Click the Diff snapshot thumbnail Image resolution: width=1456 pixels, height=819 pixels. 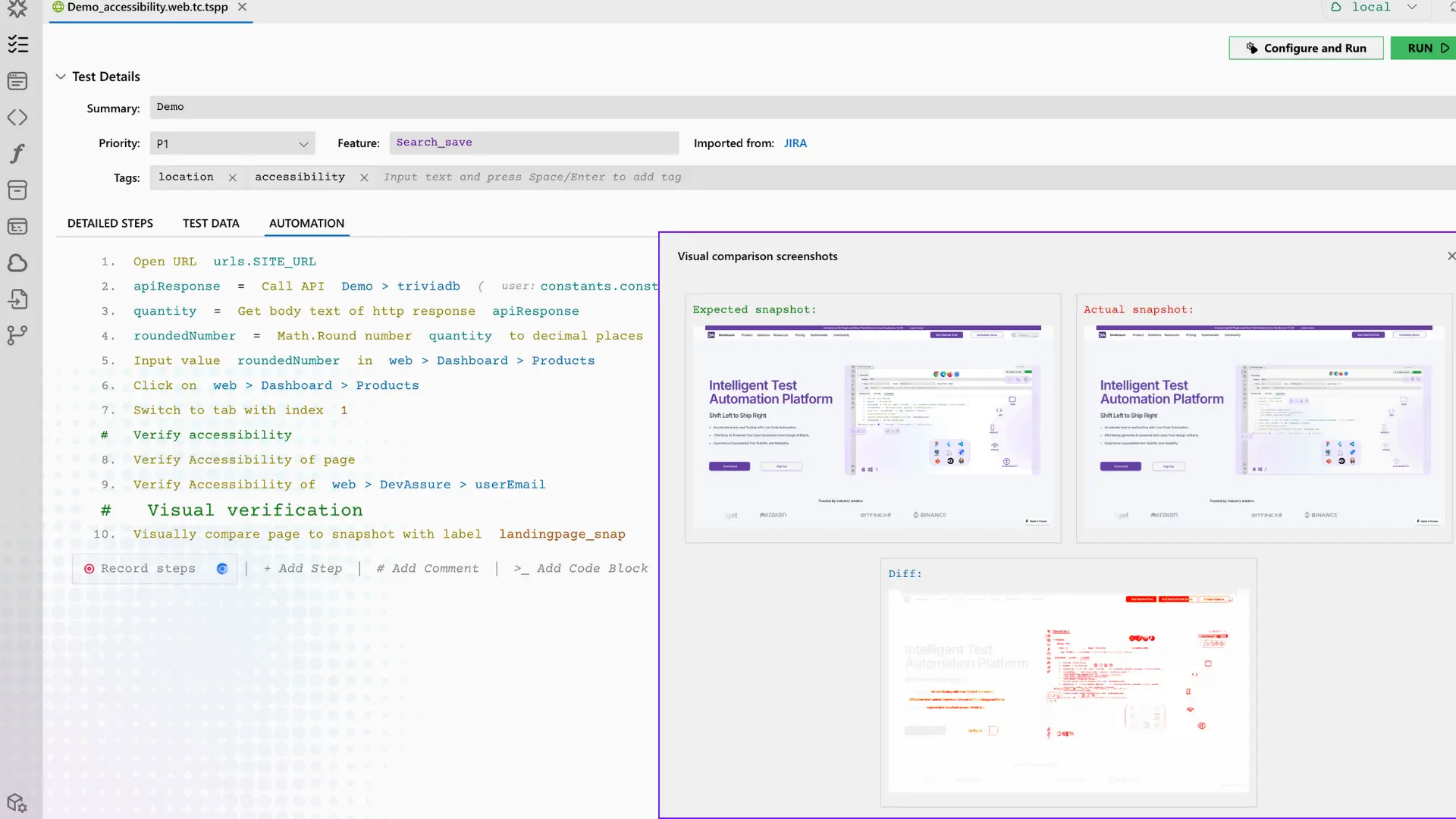(1068, 690)
